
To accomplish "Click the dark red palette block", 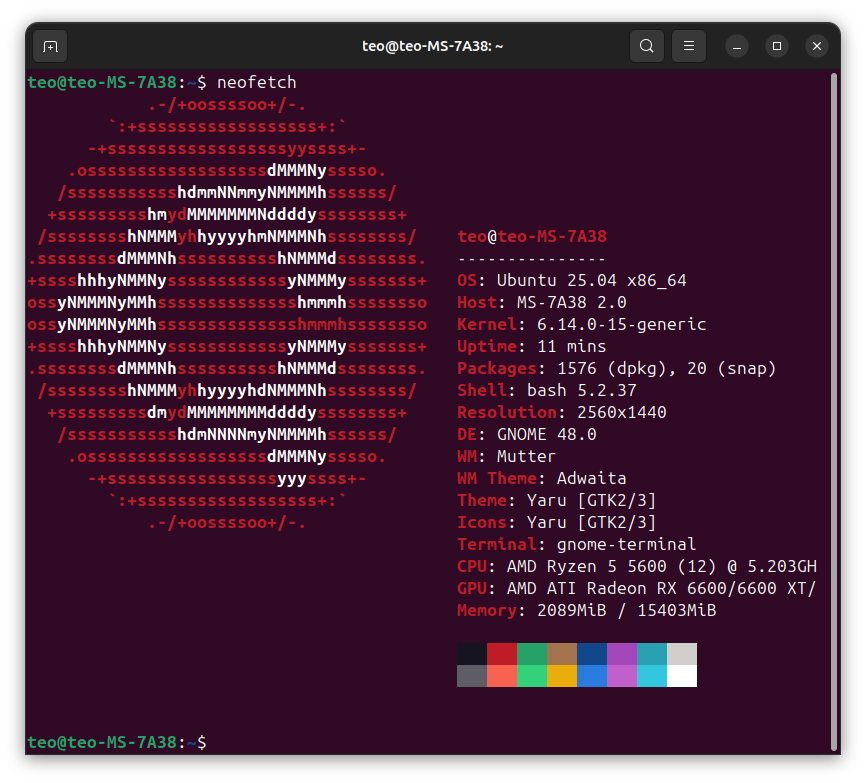I will (502, 654).
